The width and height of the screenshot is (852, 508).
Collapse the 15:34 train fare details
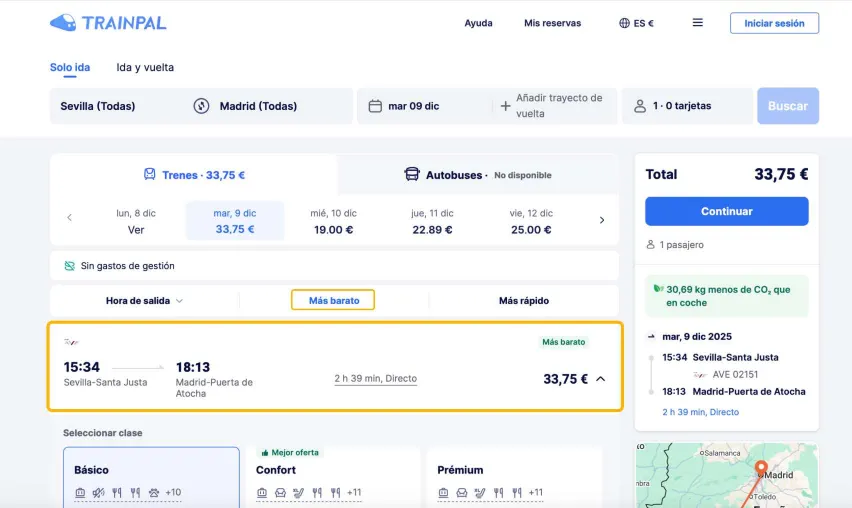pyautogui.click(x=600, y=379)
